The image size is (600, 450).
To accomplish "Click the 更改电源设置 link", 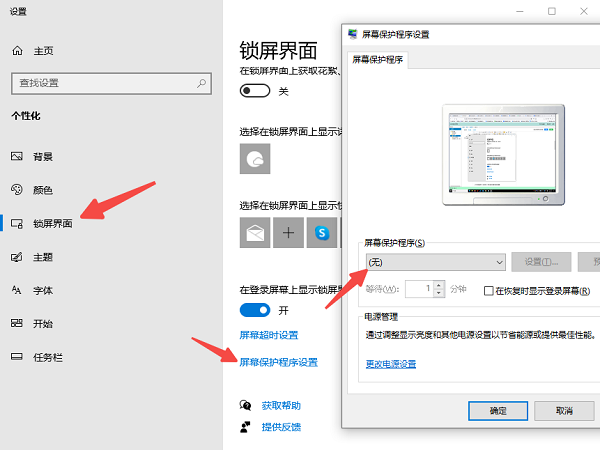I will (391, 364).
